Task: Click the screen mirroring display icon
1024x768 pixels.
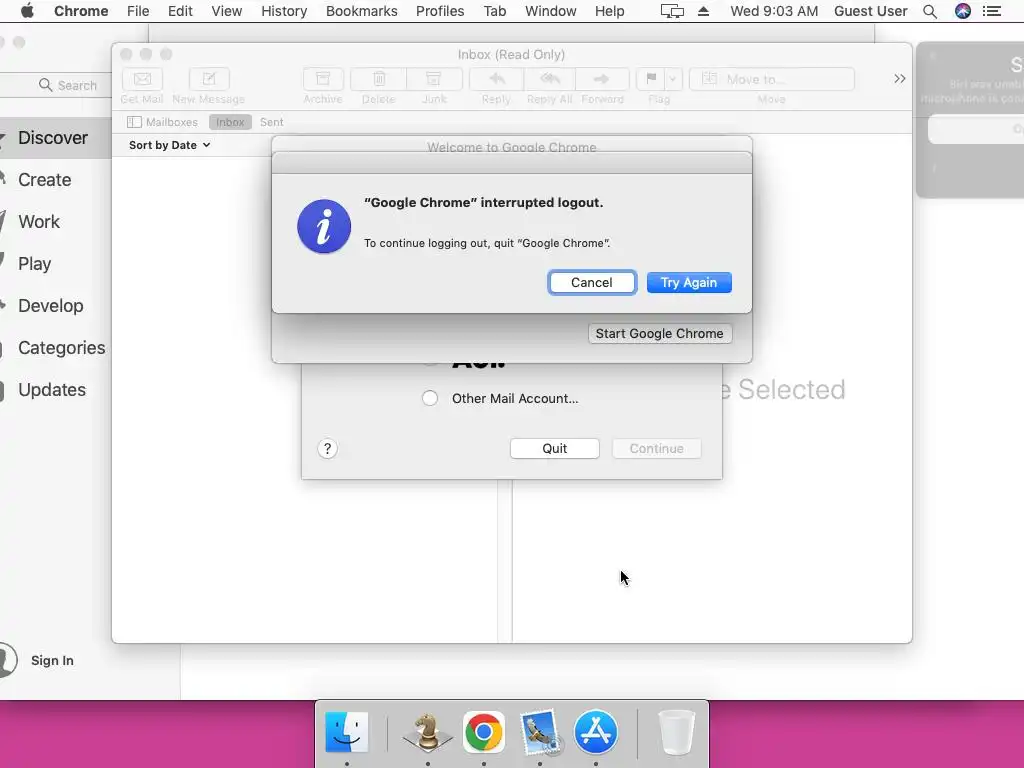Action: 672,11
